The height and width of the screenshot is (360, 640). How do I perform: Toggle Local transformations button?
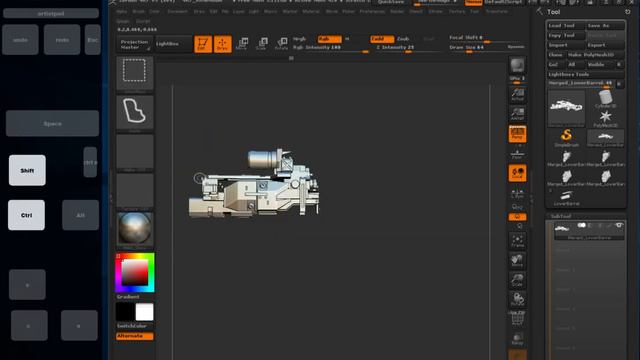tap(517, 173)
